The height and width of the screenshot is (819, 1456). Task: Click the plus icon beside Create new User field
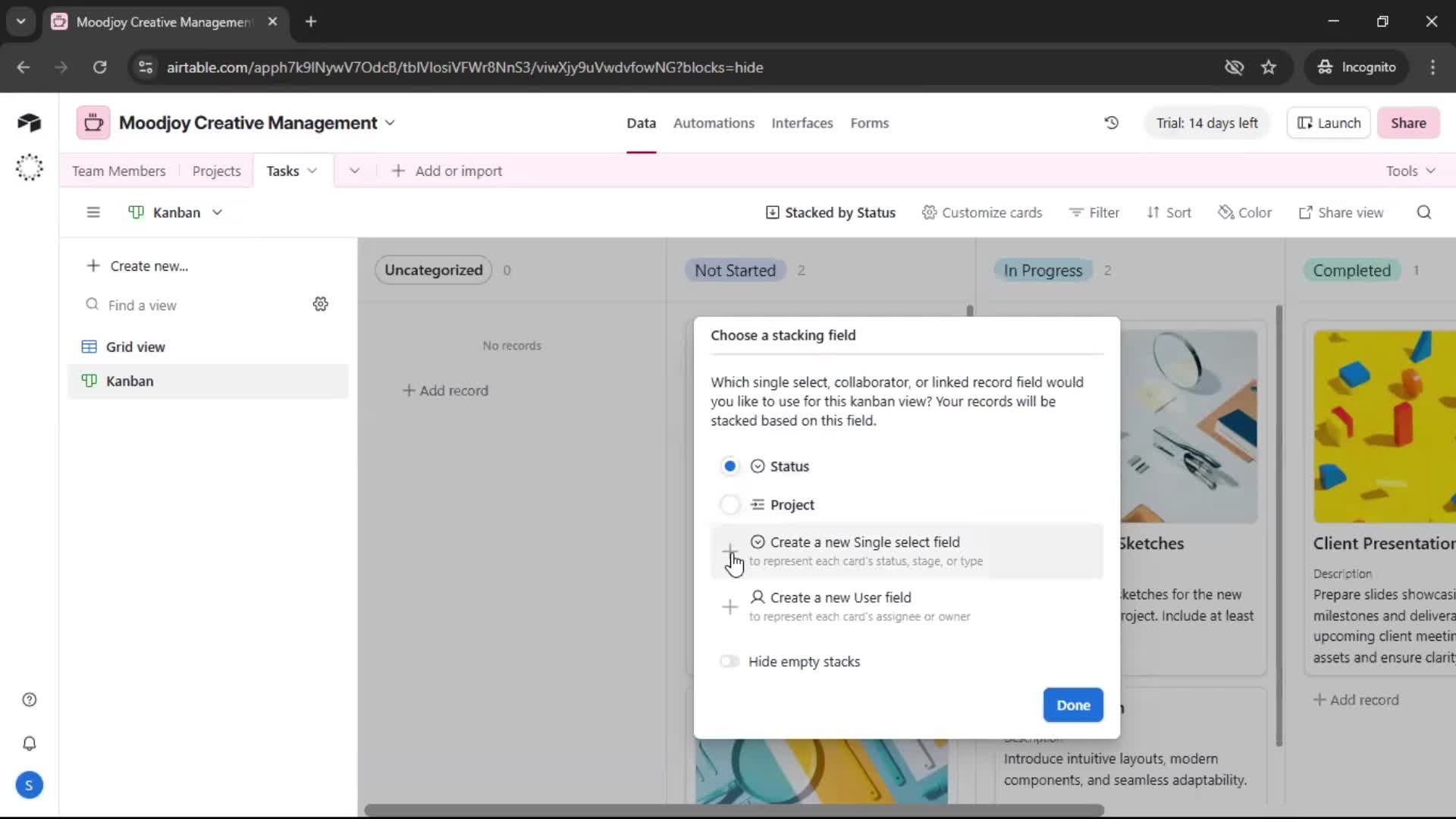pos(730,607)
